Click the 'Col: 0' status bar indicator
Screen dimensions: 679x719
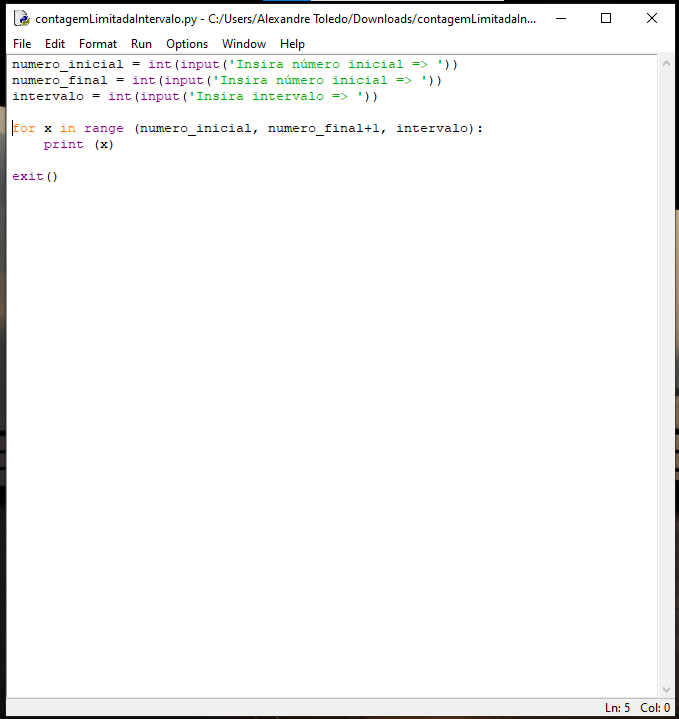[x=655, y=708]
